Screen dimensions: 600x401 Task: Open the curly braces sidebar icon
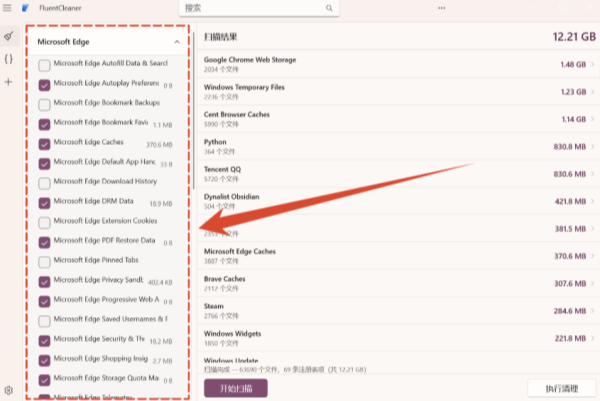(8, 59)
